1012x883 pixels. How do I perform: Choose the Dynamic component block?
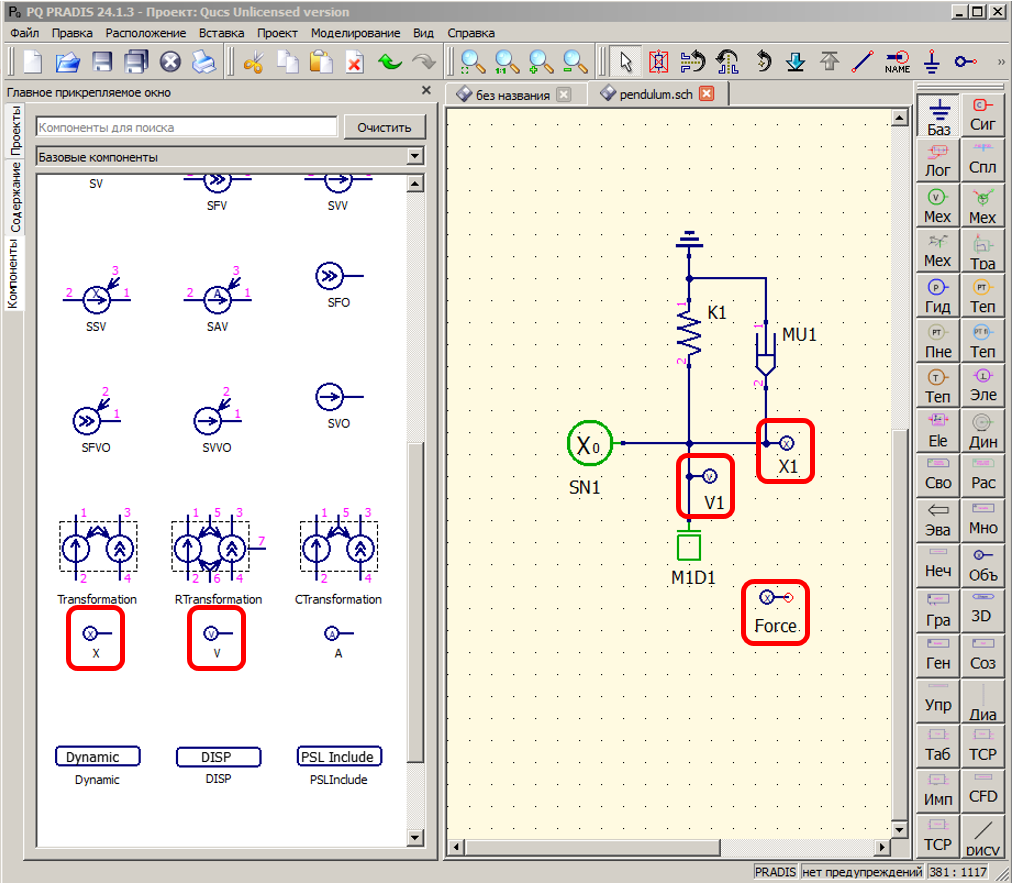click(97, 757)
